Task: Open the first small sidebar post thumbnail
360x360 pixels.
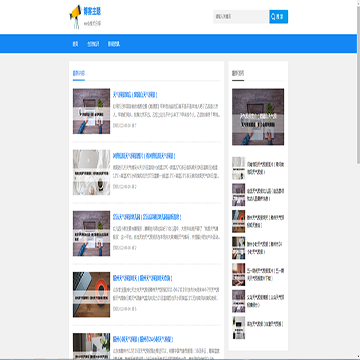Action: click(238, 168)
